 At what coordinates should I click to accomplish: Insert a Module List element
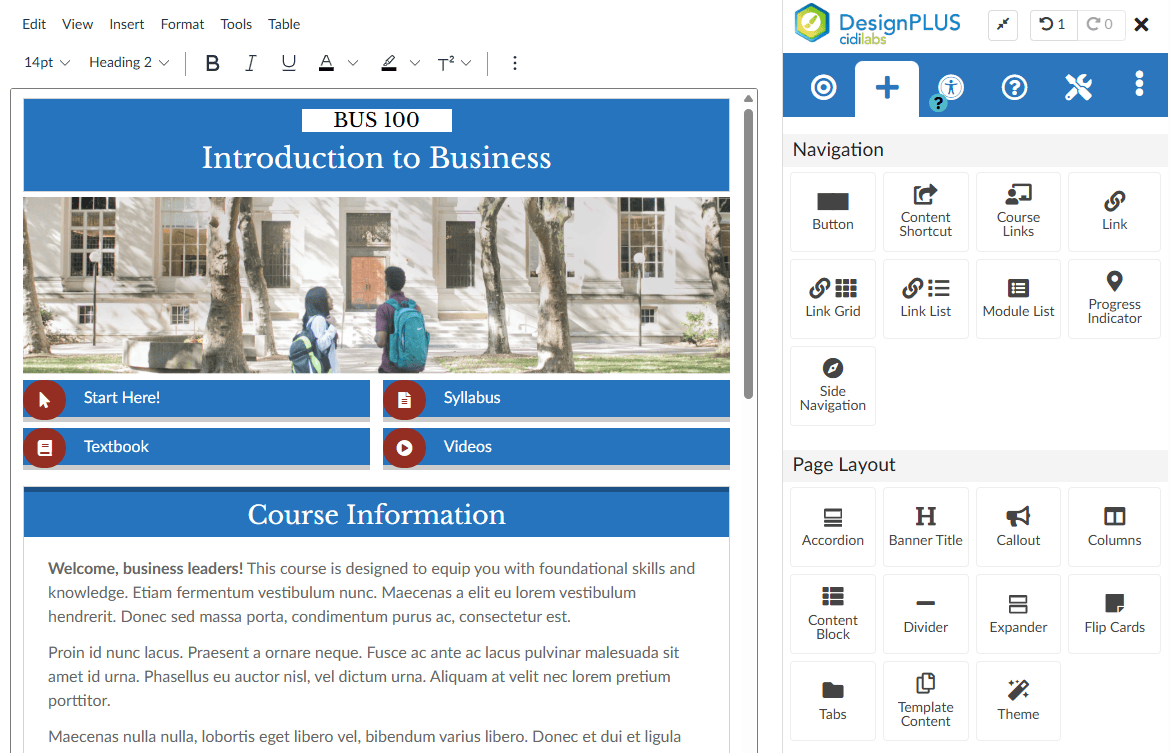pyautogui.click(x=1018, y=299)
